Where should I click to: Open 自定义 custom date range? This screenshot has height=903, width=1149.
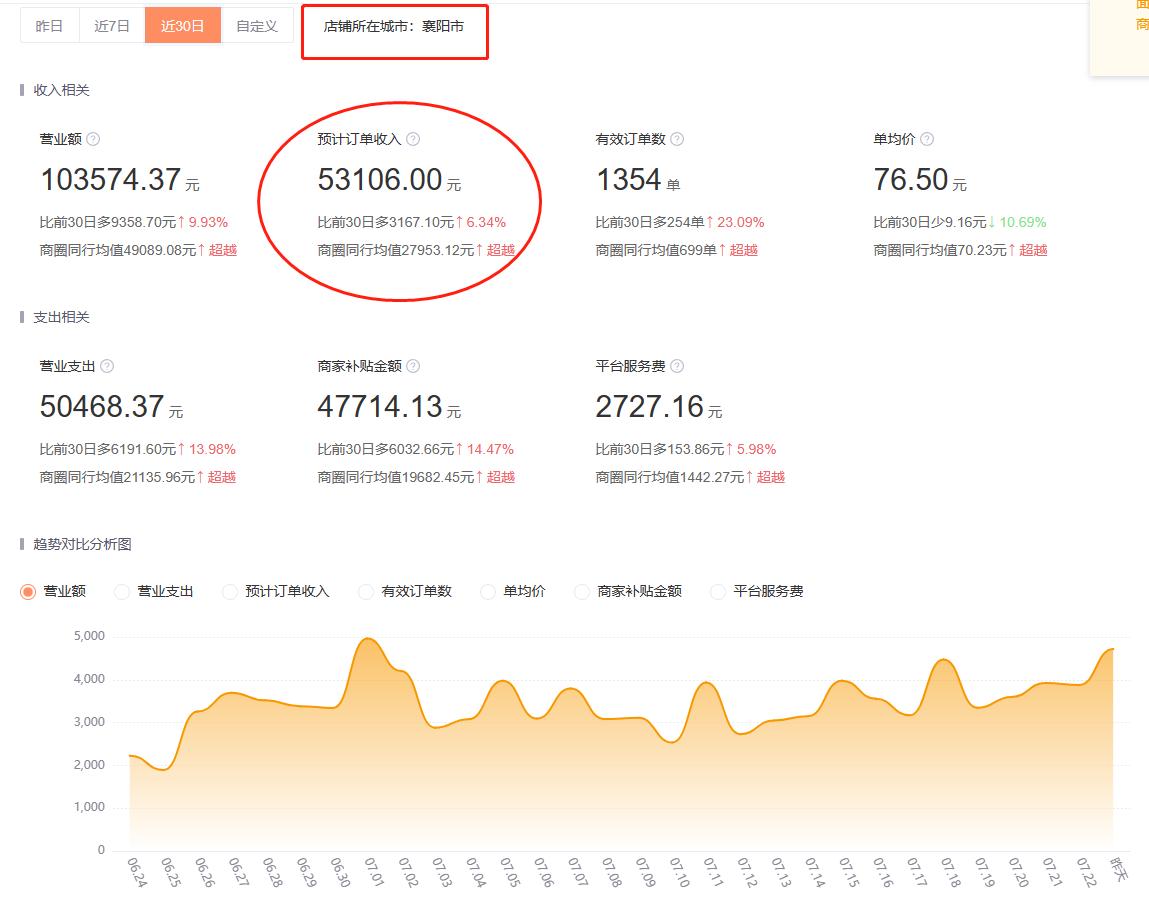tap(257, 26)
